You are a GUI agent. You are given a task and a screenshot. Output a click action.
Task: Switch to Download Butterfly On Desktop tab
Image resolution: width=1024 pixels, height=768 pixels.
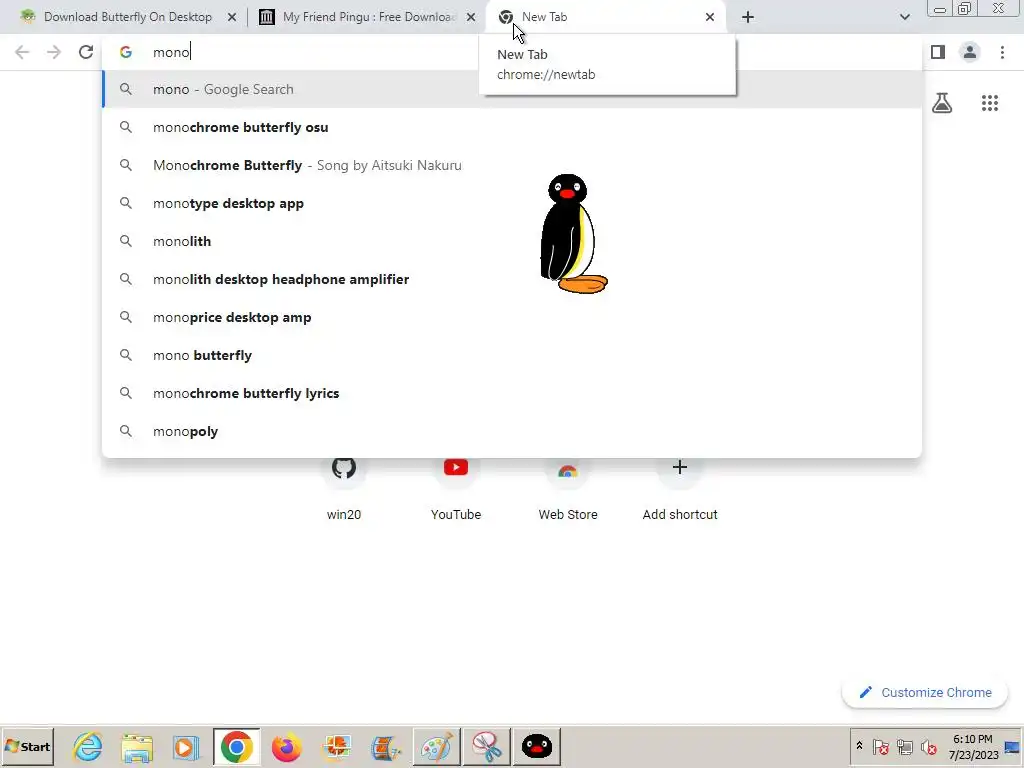tap(128, 17)
